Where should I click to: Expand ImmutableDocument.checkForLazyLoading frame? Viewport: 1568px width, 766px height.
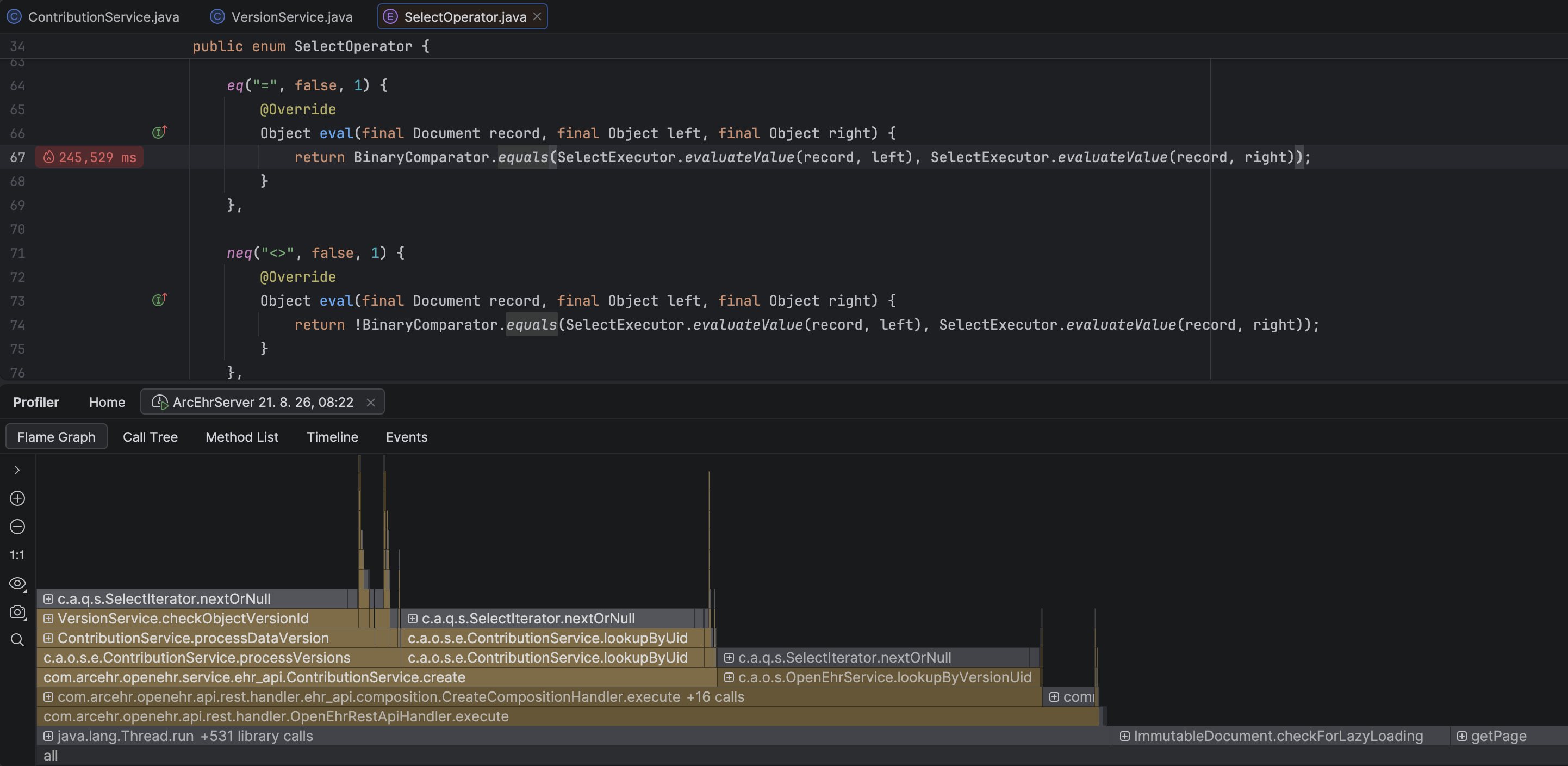click(1125, 736)
